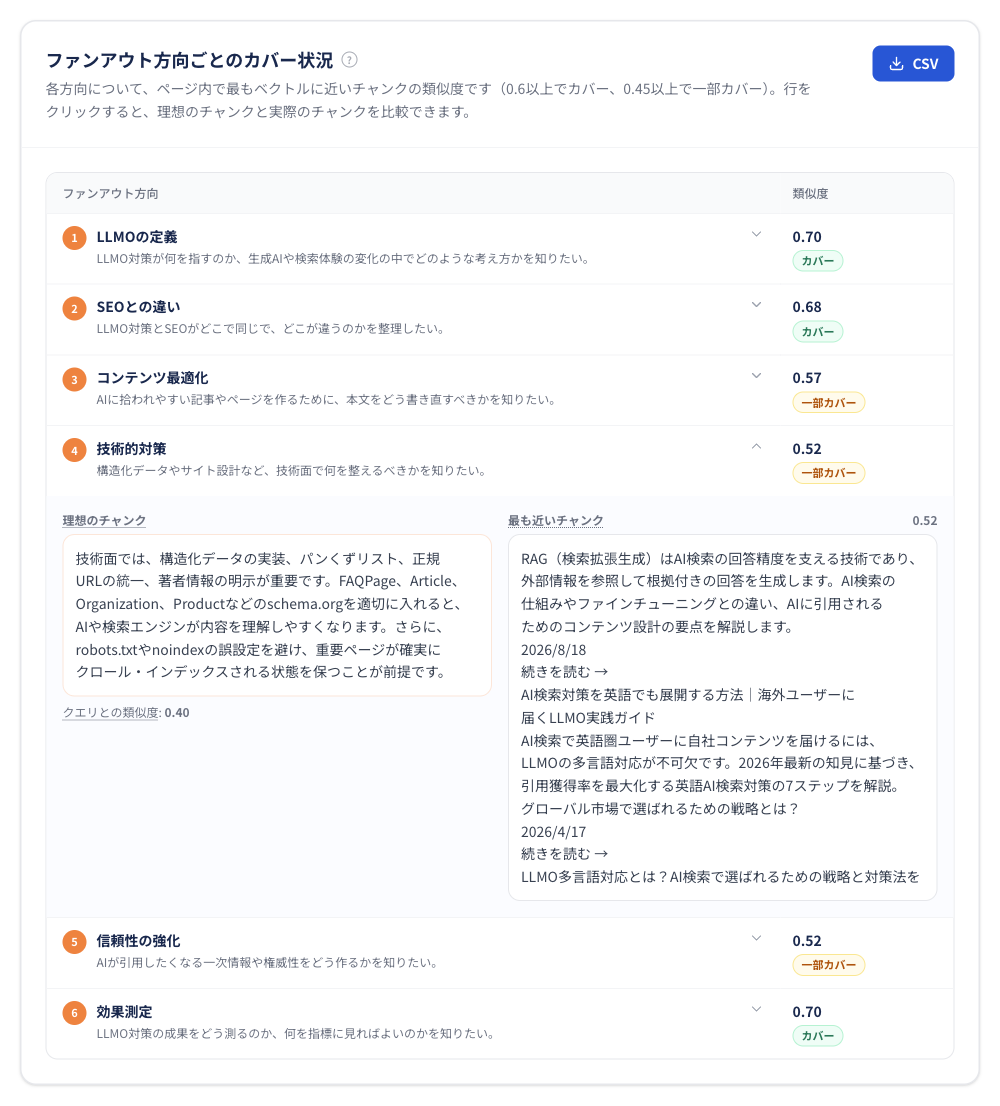Click 一部カバー badge in コンテンツ最適化 row
Screen dimensions: 1000x1106
coord(829,403)
